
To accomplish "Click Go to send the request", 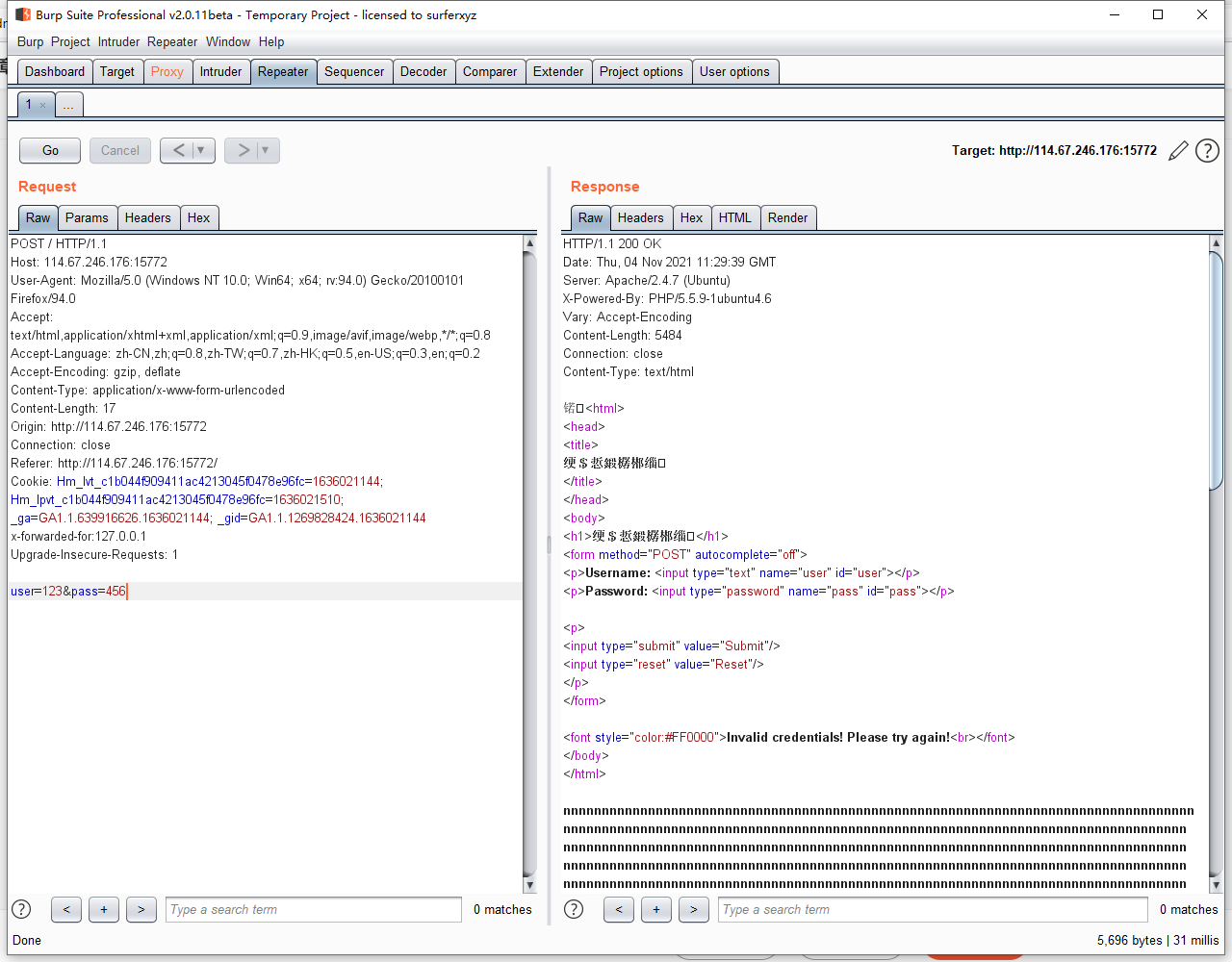I will coord(49,150).
